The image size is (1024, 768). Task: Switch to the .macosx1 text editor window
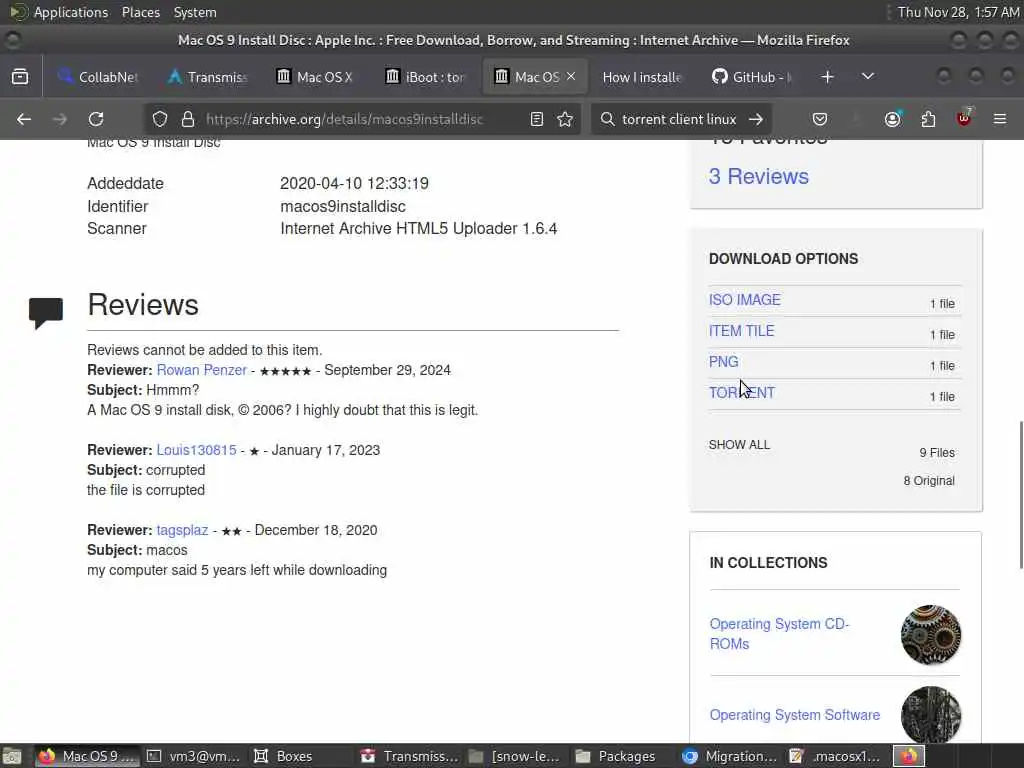point(837,756)
